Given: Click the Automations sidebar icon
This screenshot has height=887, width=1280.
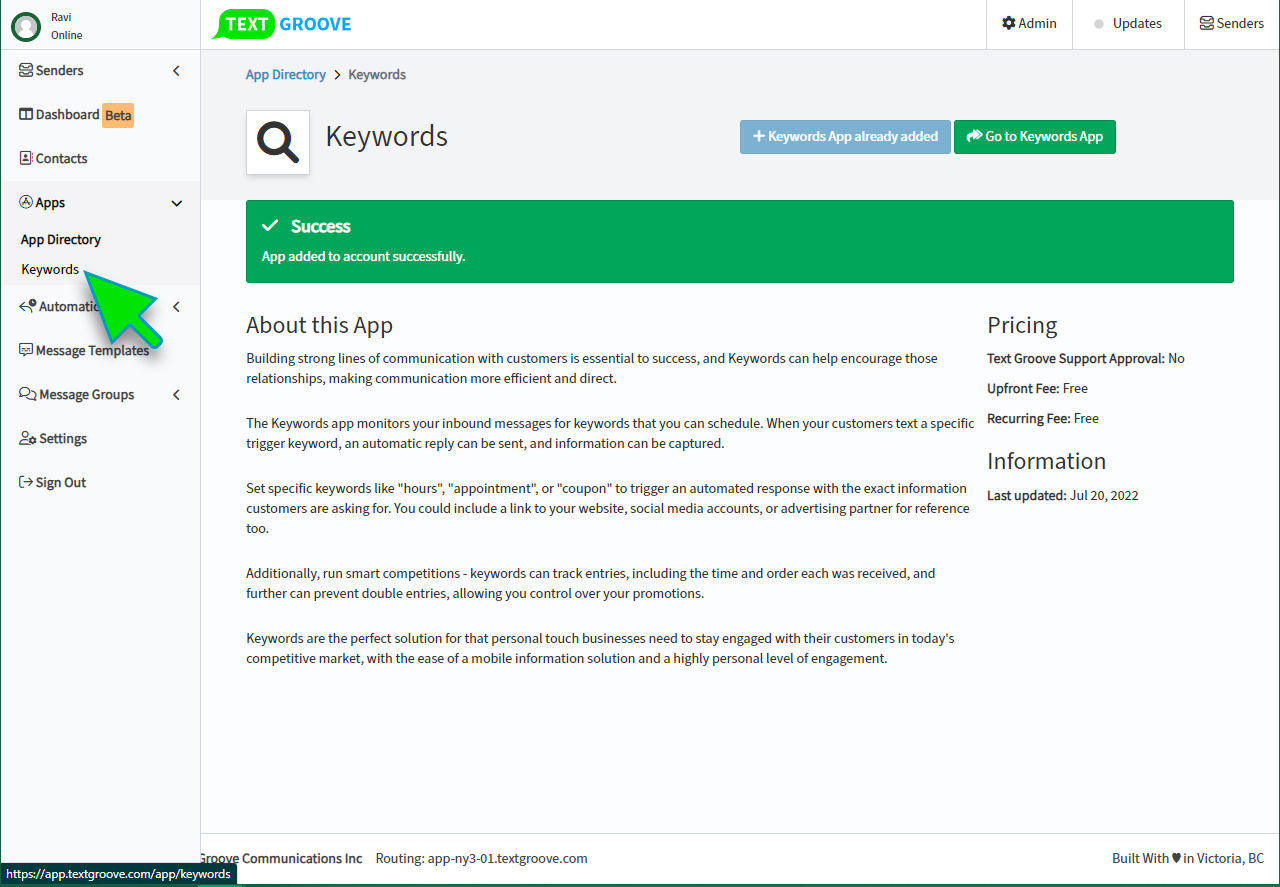Looking at the screenshot, I should tap(28, 306).
